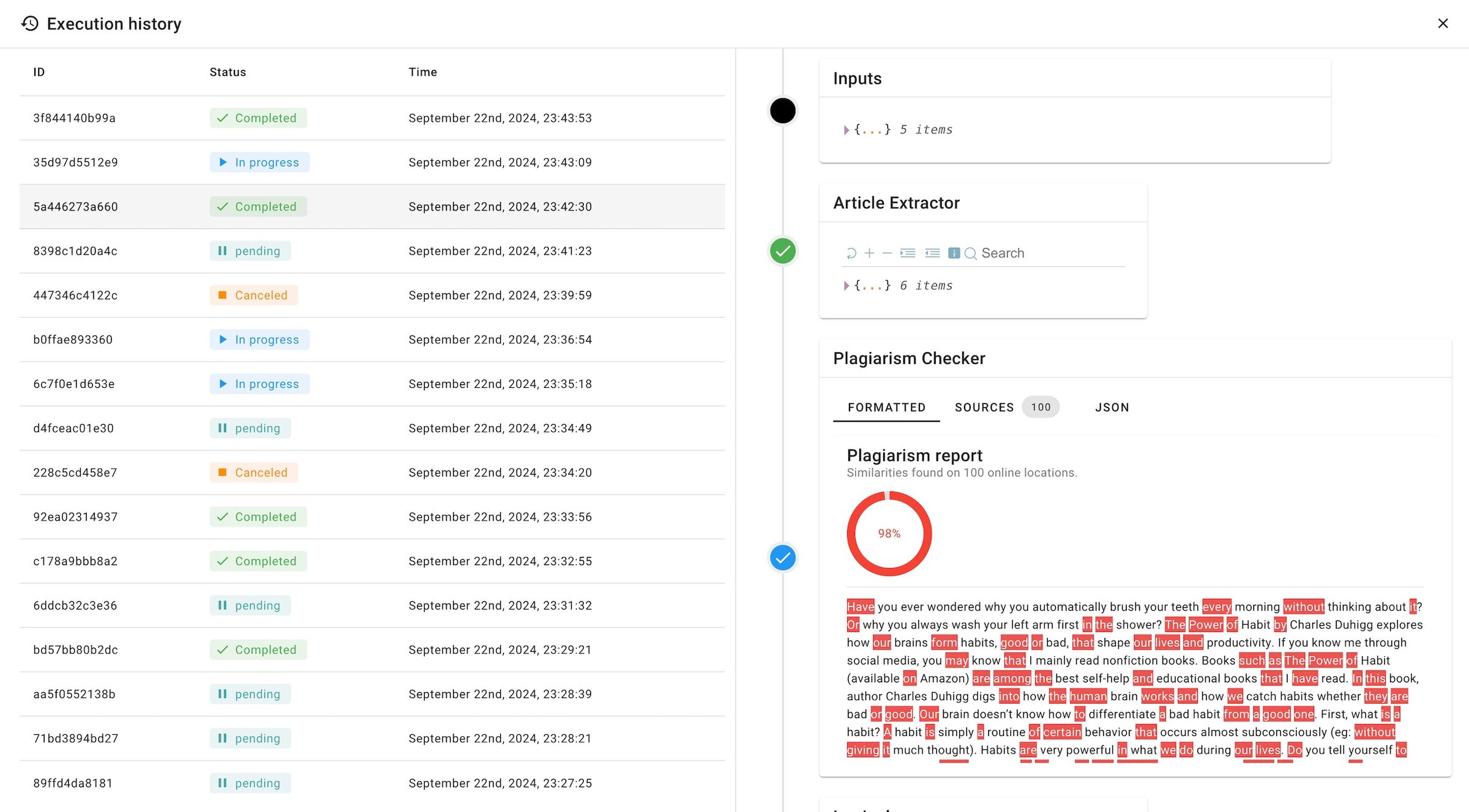
Task: Expand the 5 items under Inputs
Action: [x=845, y=129]
